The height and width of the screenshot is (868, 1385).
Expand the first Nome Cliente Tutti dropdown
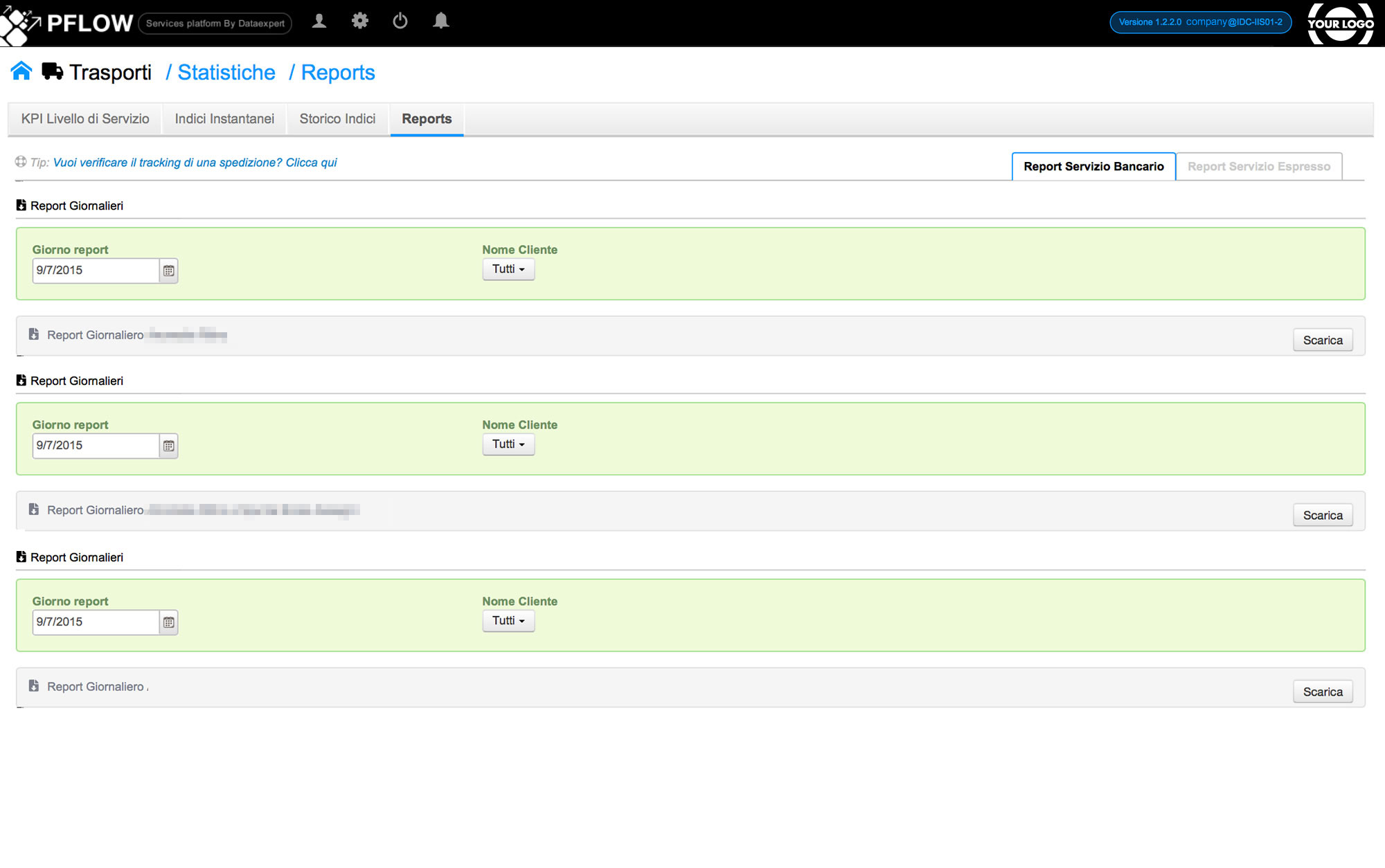point(508,269)
